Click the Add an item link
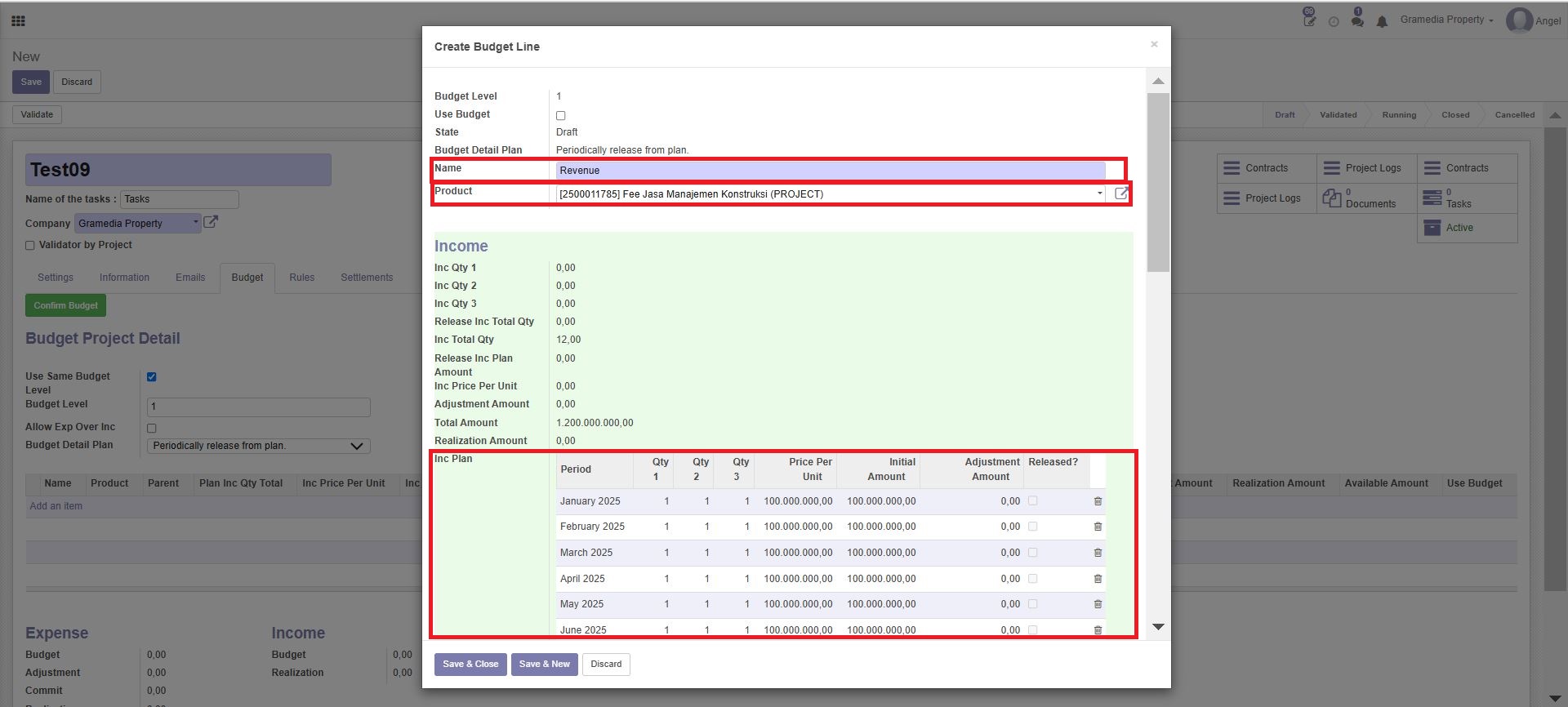 [x=56, y=506]
